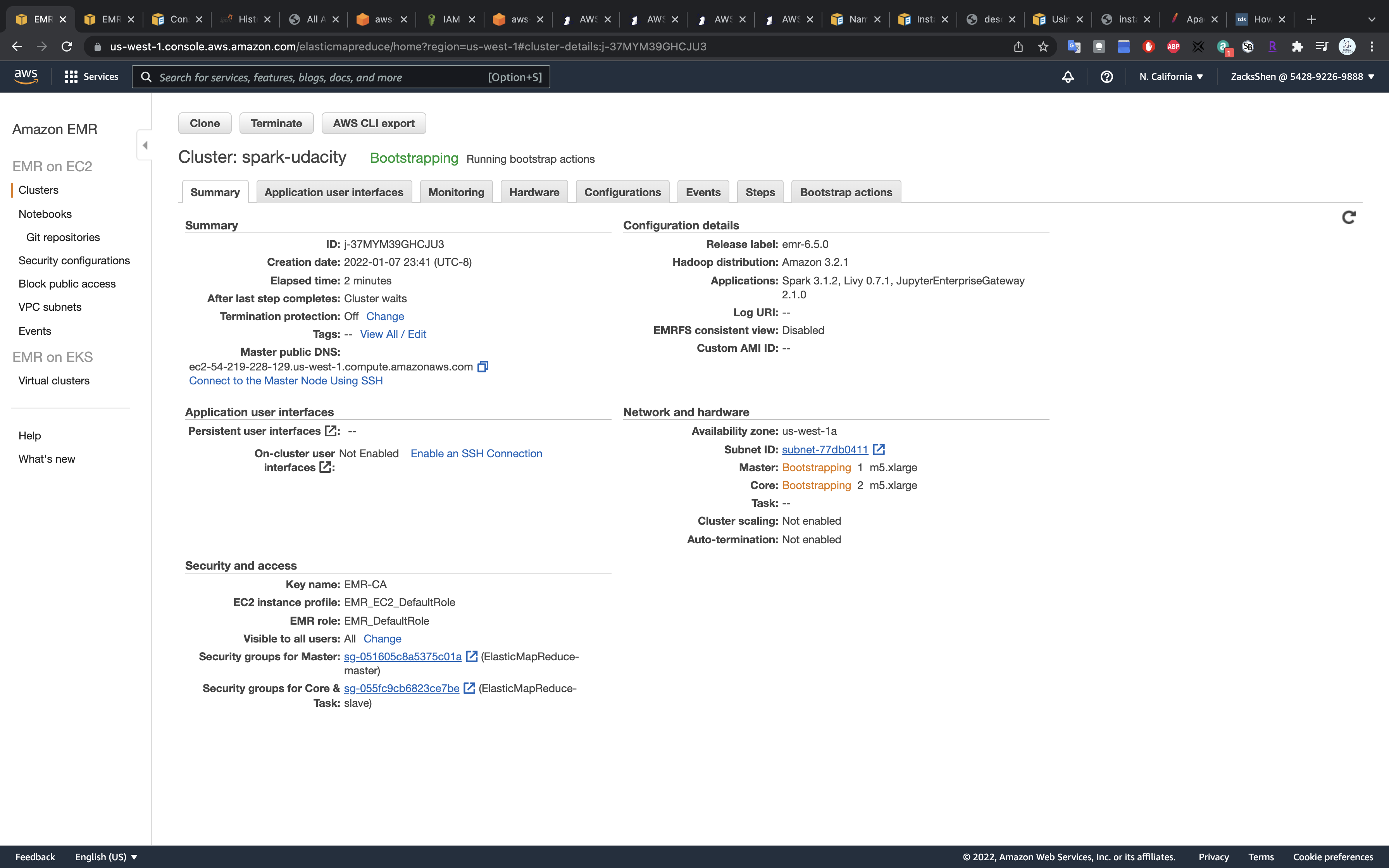Copy the Master public DNS address
The width and height of the screenshot is (1389, 868).
point(483,366)
